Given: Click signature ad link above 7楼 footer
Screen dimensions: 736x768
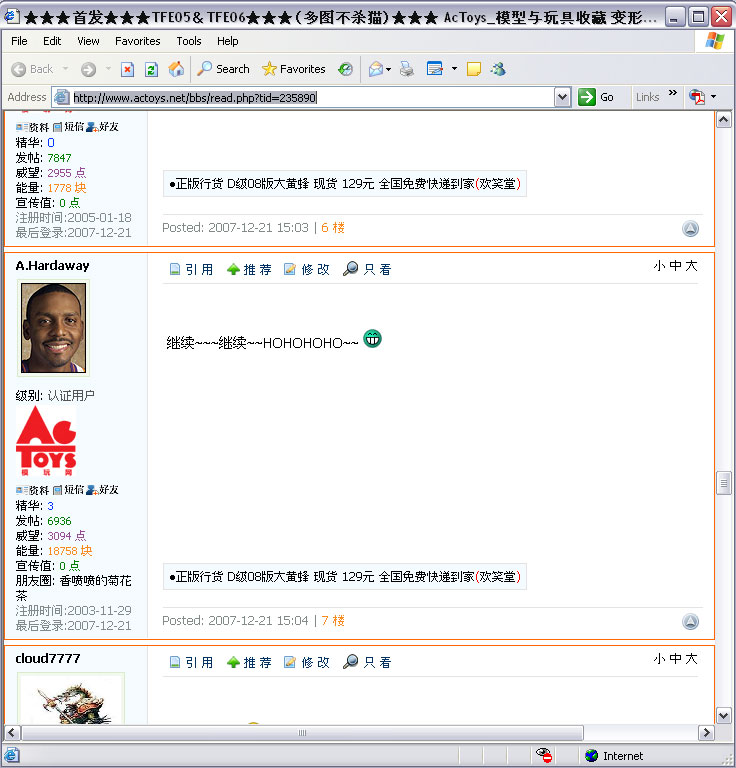Looking at the screenshot, I should 345,576.
